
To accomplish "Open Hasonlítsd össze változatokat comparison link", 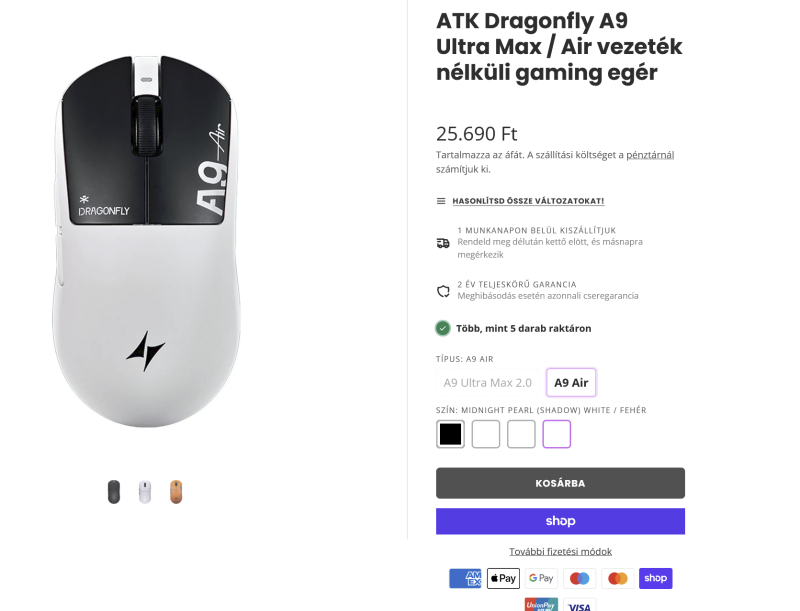I will (527, 201).
